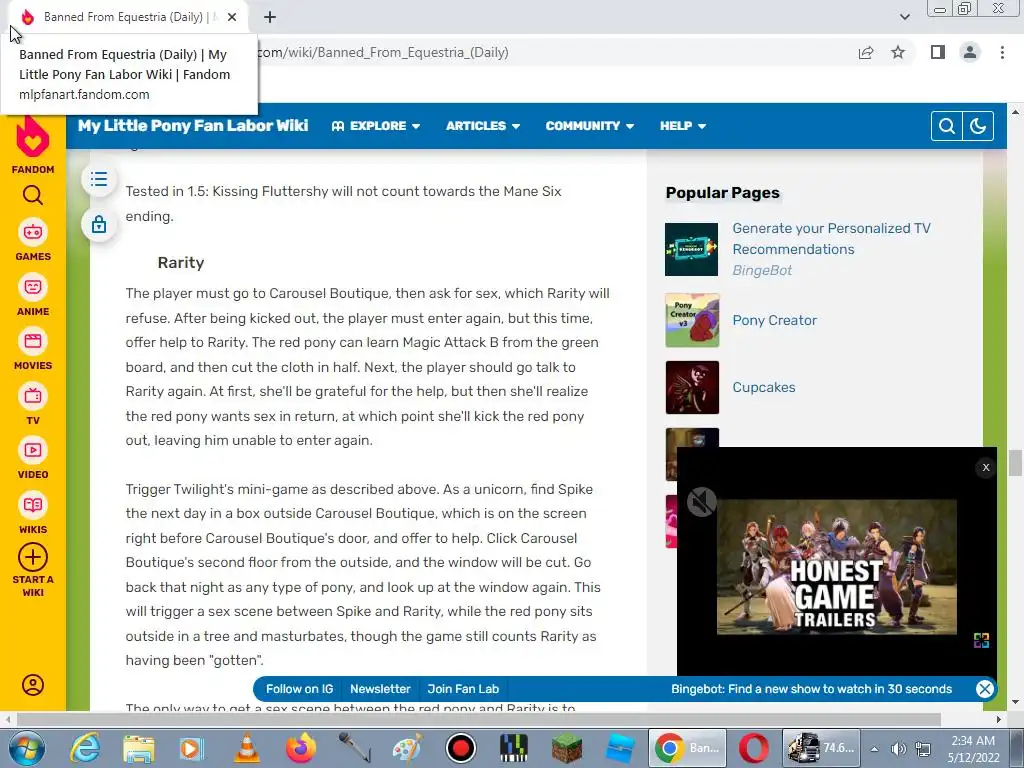This screenshot has width=1024, height=768.
Task: Open Generate your Personalized TV Recommendations link
Action: (x=831, y=238)
